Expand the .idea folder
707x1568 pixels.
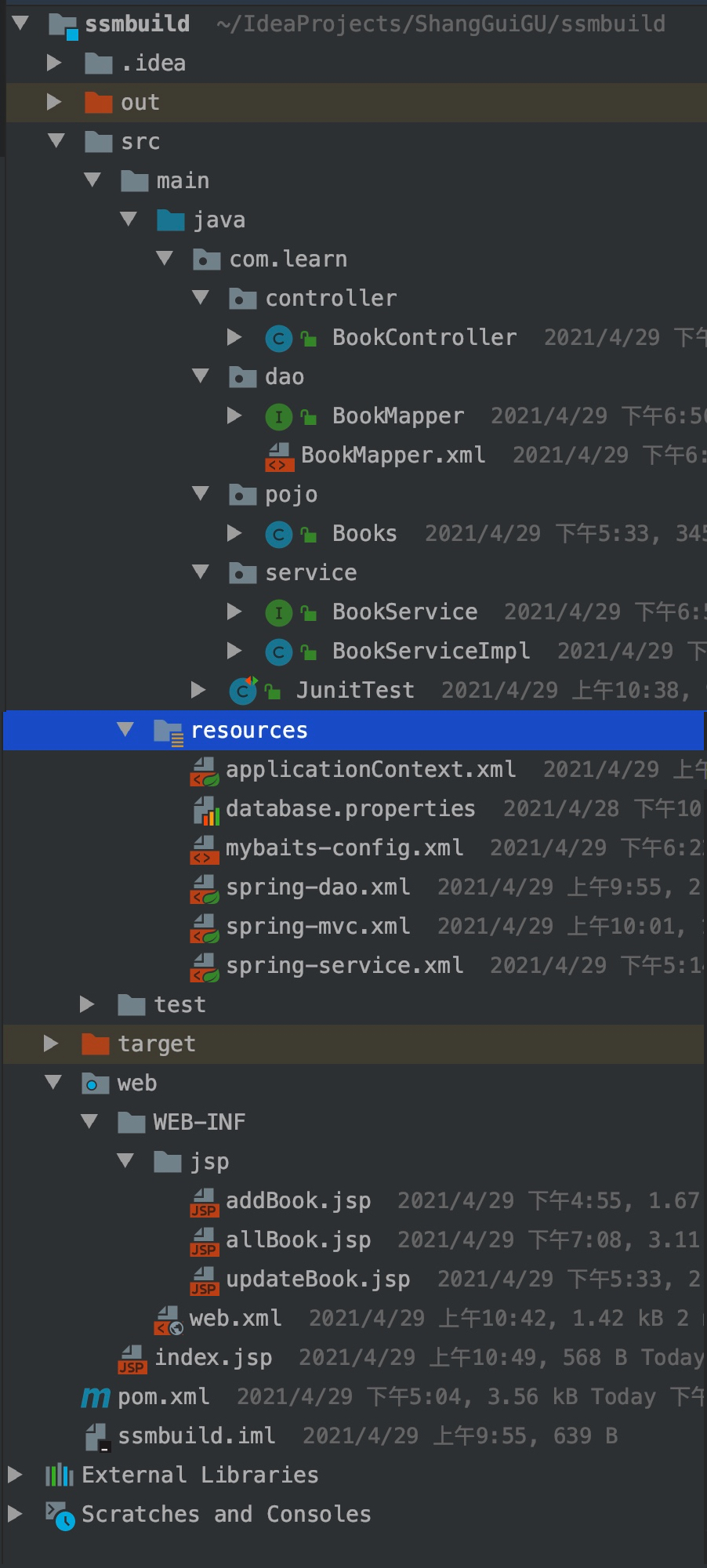[x=54, y=63]
